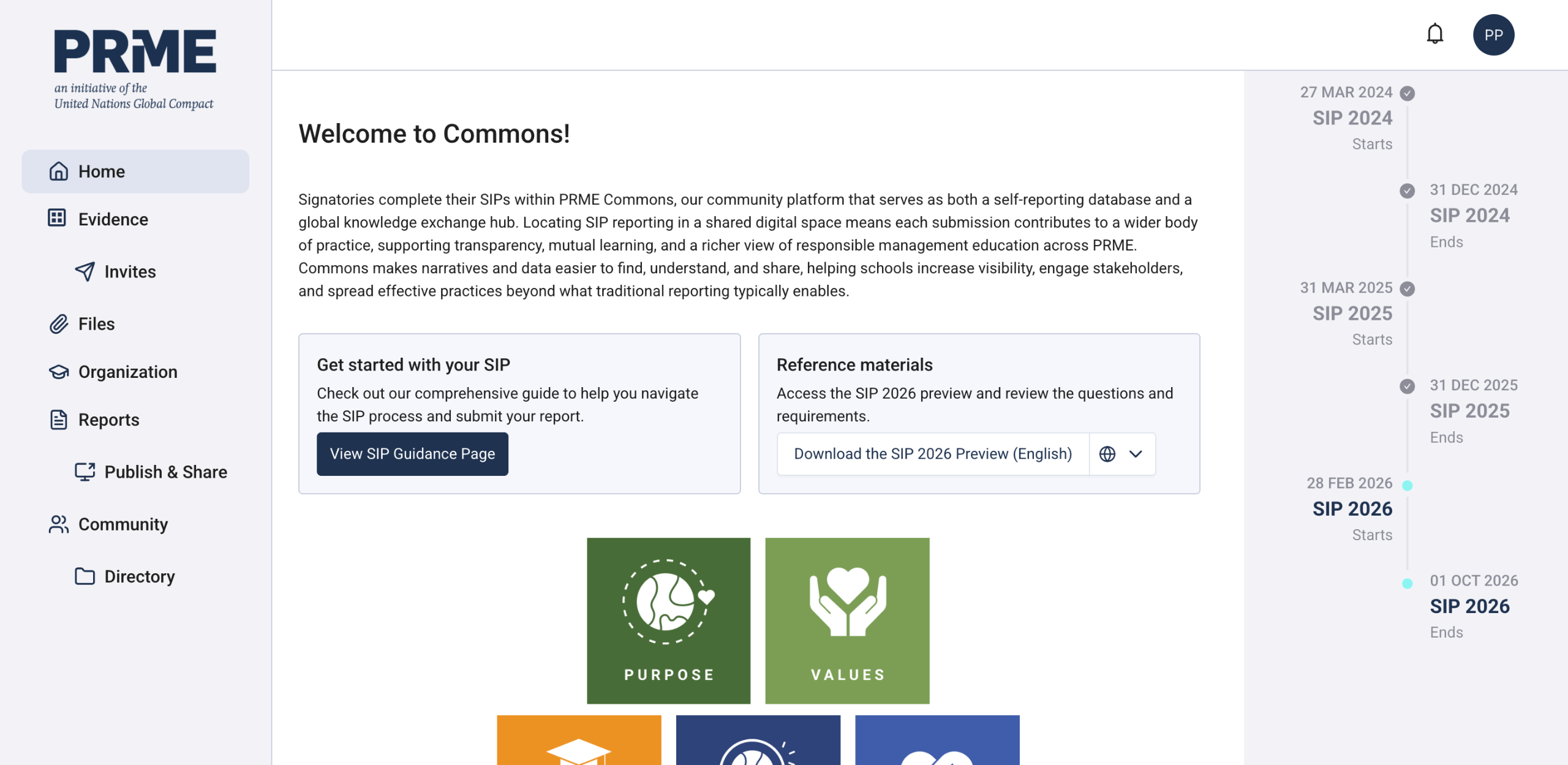Screen dimensions: 1568x765
Task: Select the globe language icon
Action: tap(1107, 454)
